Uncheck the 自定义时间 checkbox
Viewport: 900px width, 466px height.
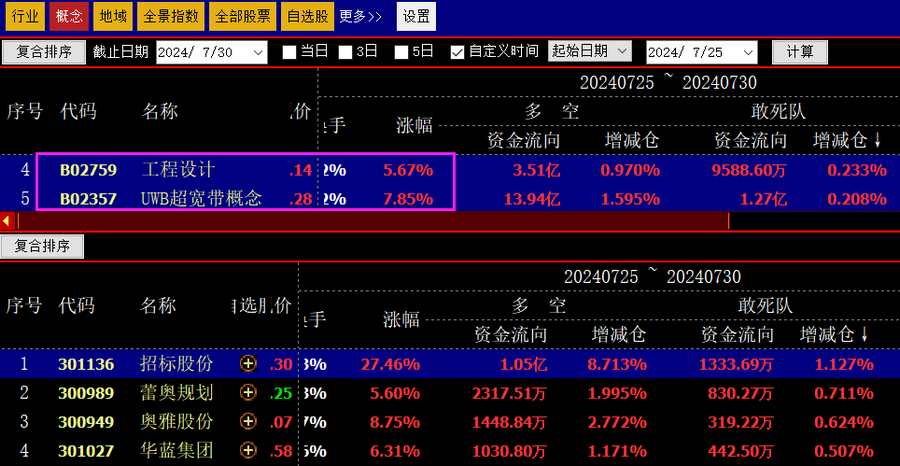click(x=457, y=52)
